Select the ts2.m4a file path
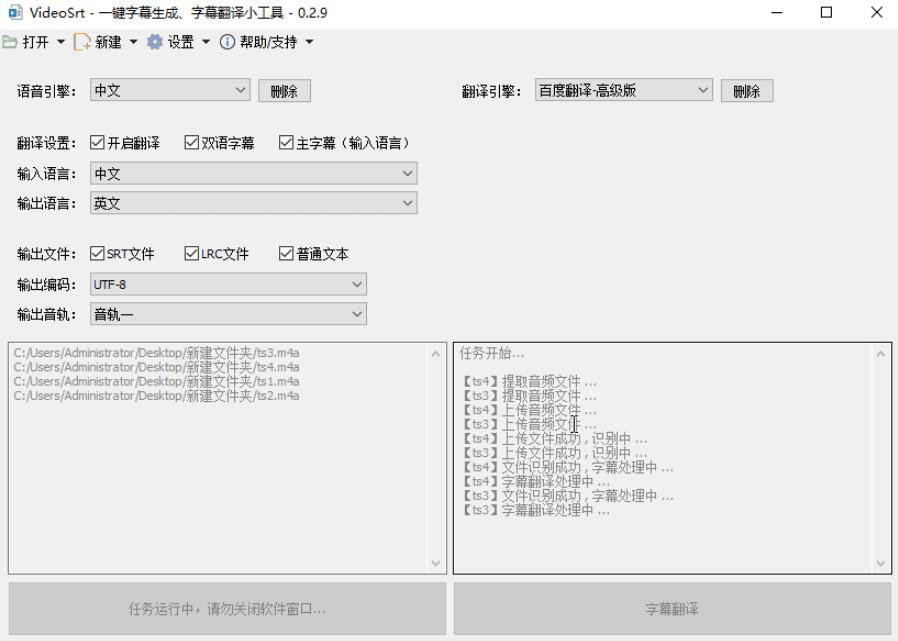This screenshot has width=898, height=641. tap(156, 395)
